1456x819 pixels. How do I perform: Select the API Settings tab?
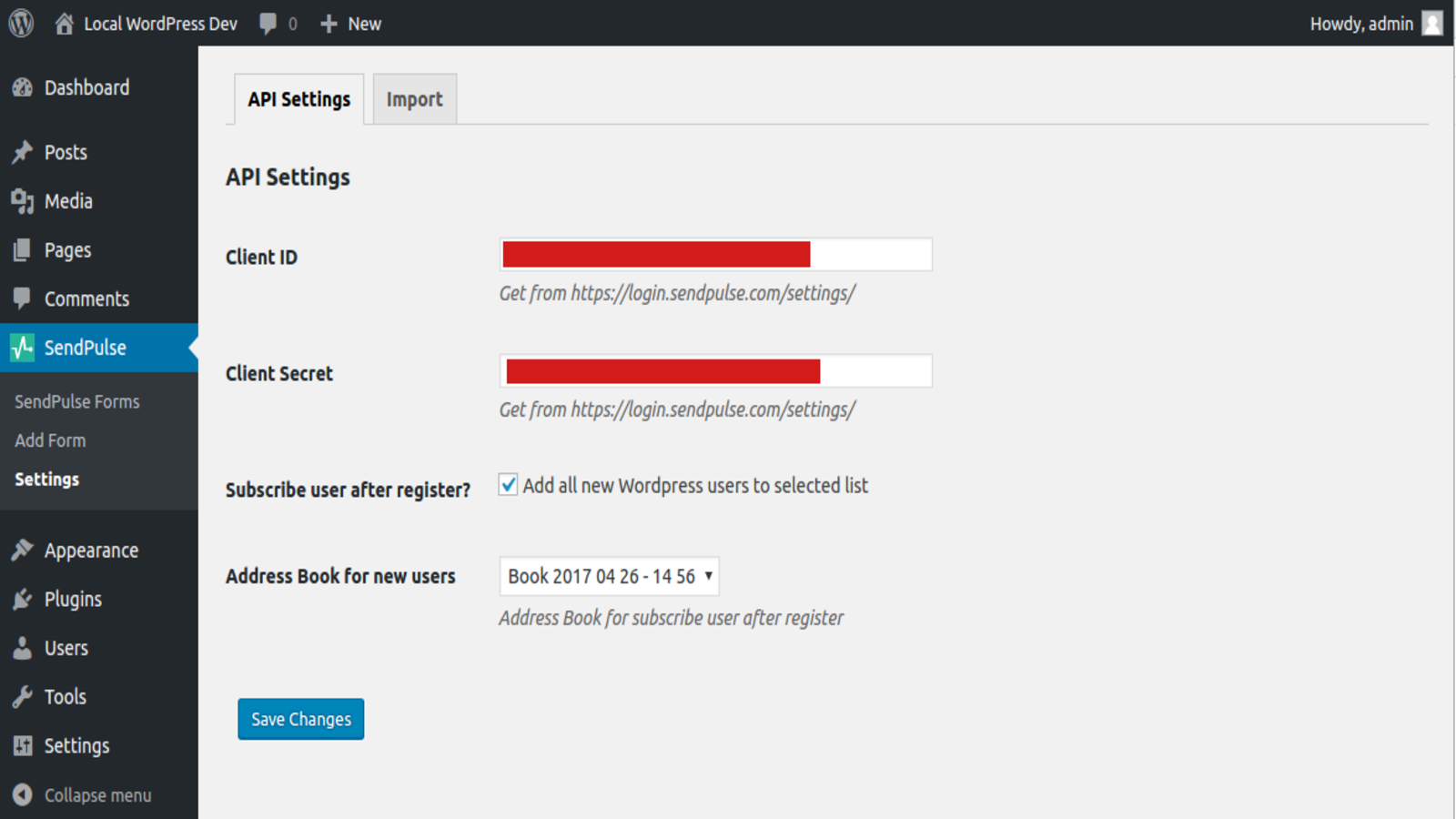(x=298, y=98)
